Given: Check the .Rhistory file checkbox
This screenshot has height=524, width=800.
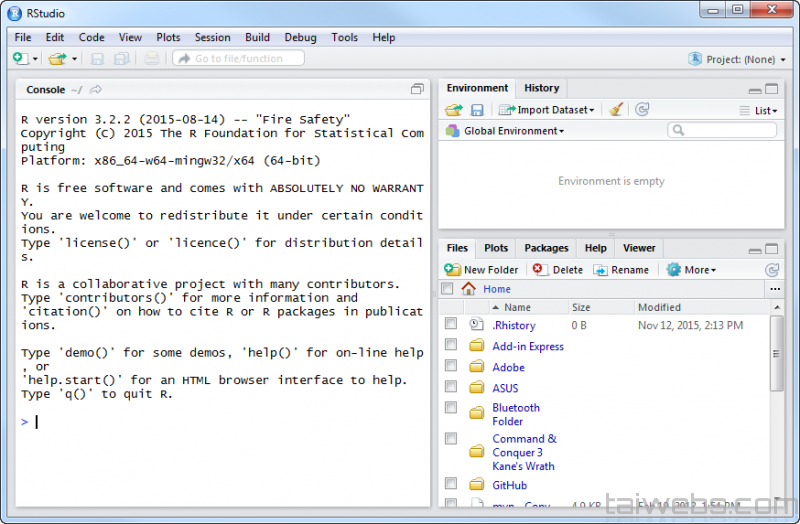Looking at the screenshot, I should tap(451, 324).
